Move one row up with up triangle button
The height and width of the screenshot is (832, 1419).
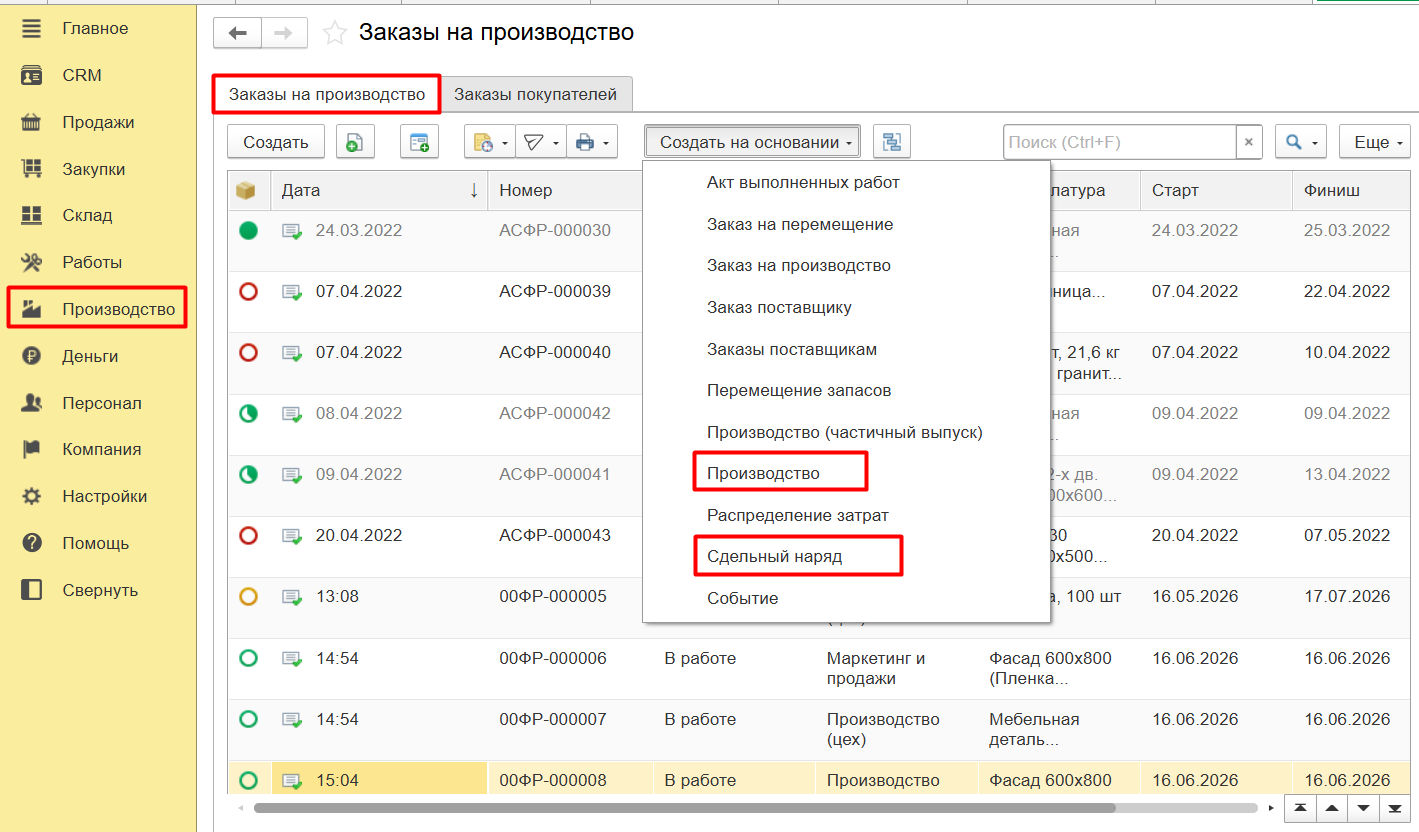(x=1331, y=807)
